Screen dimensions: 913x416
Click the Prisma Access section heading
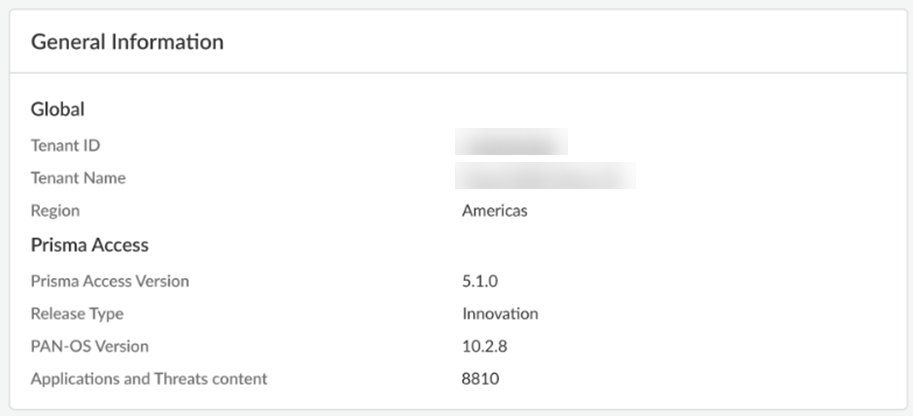tap(90, 245)
